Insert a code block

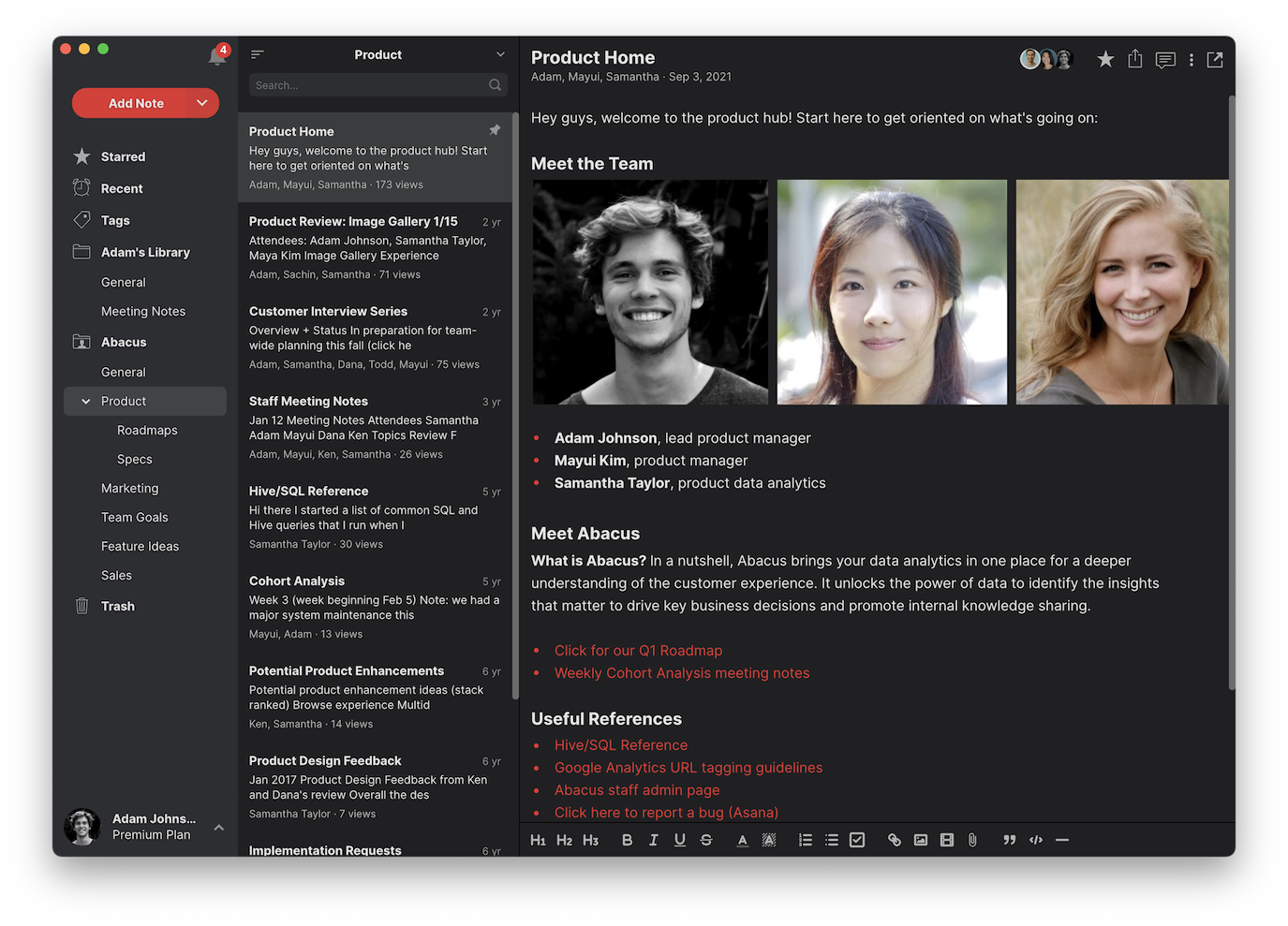tap(1036, 840)
